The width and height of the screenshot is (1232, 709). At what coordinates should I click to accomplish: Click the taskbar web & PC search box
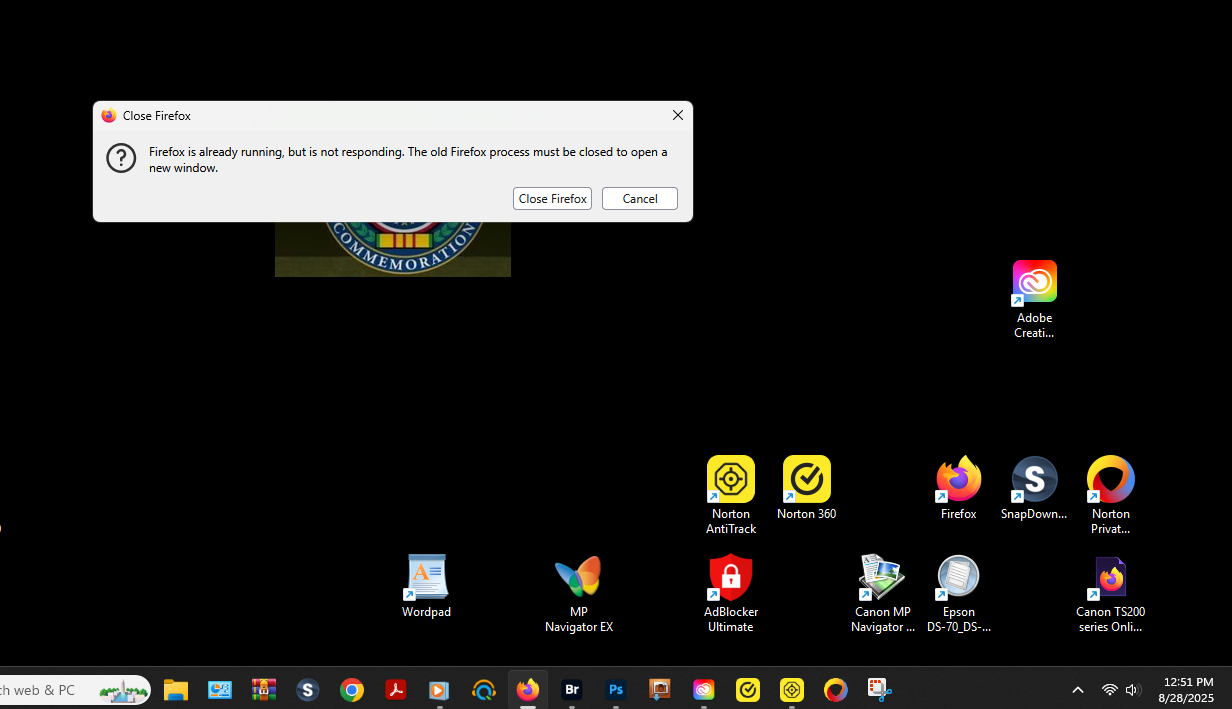pos(75,690)
